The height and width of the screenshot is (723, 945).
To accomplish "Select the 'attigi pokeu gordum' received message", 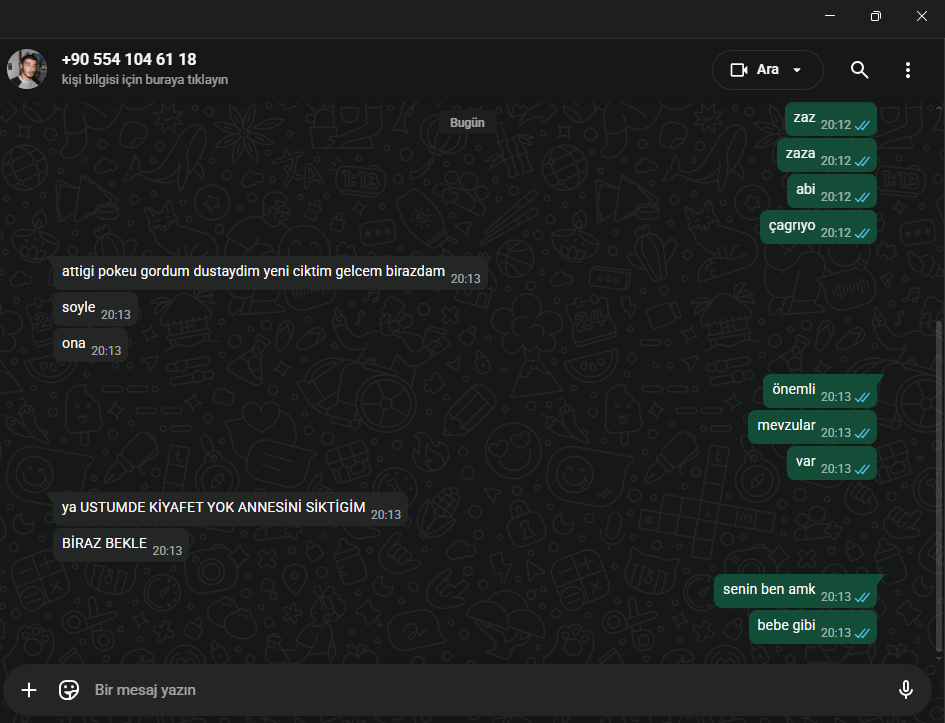I will click(271, 273).
